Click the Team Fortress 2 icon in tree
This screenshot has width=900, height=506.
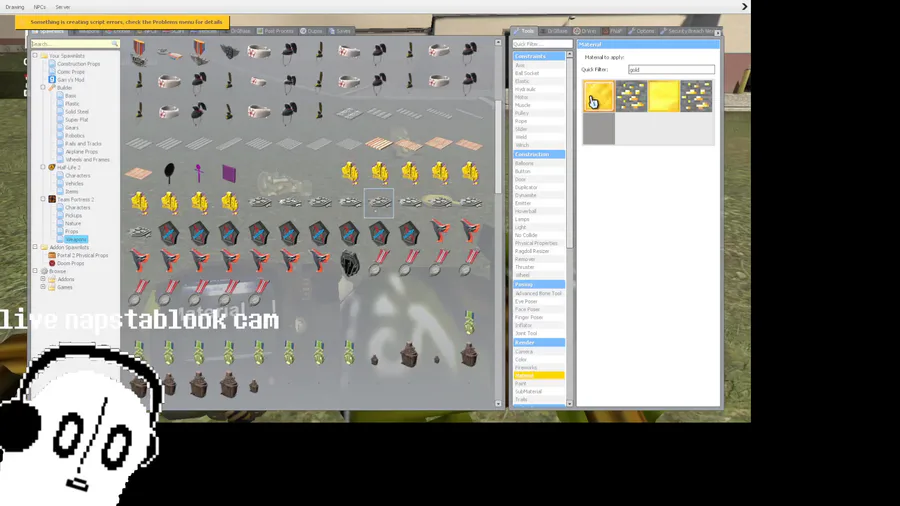tap(52, 199)
